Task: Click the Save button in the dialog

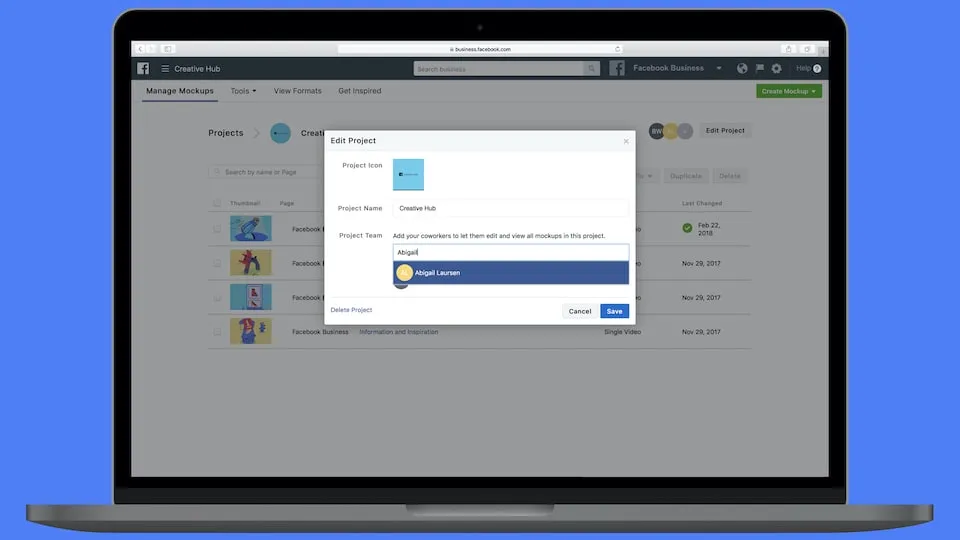Action: (x=614, y=311)
